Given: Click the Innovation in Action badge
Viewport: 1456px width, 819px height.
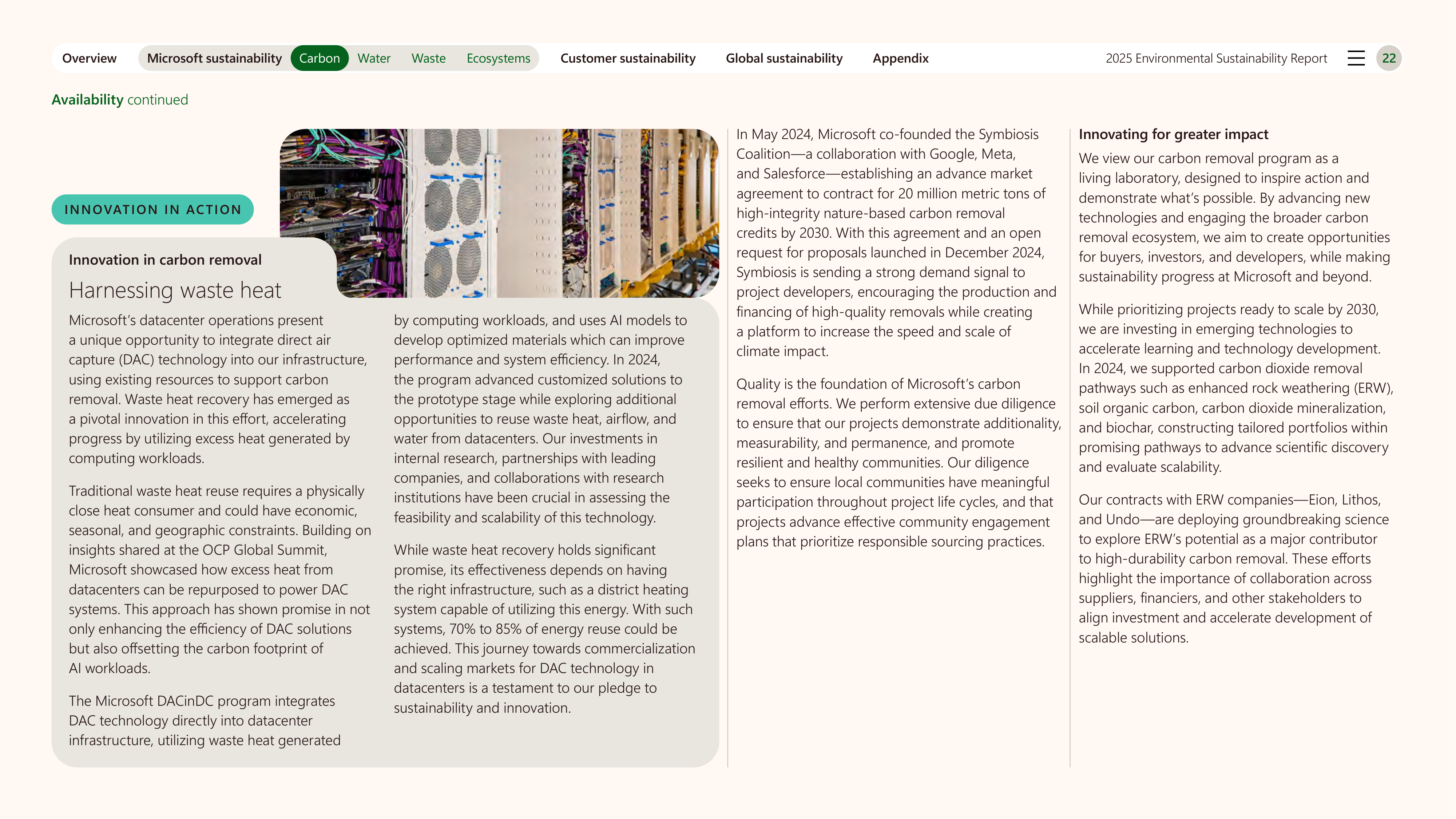Looking at the screenshot, I should point(152,210).
